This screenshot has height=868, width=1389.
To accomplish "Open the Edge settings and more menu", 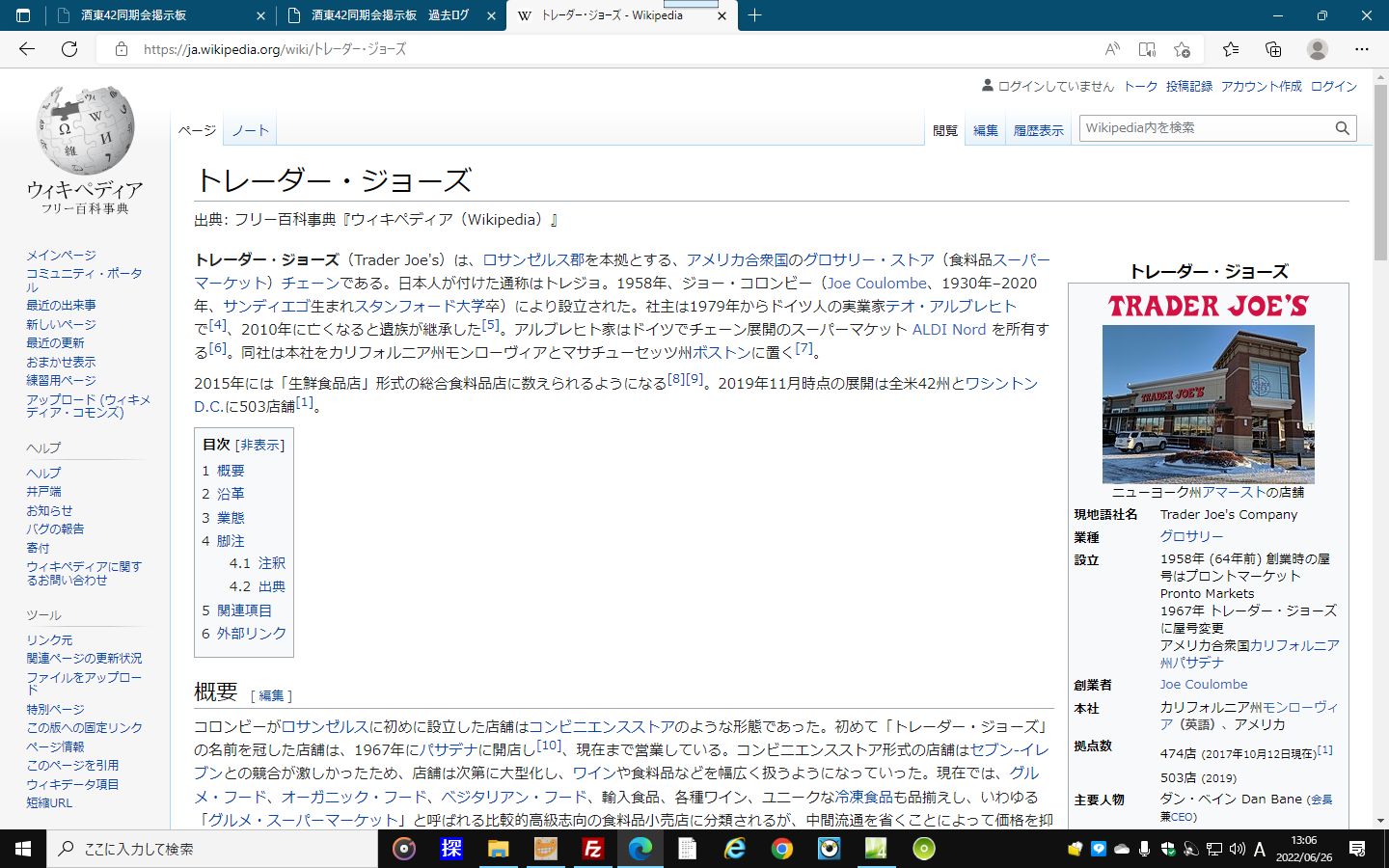I will (x=1362, y=49).
